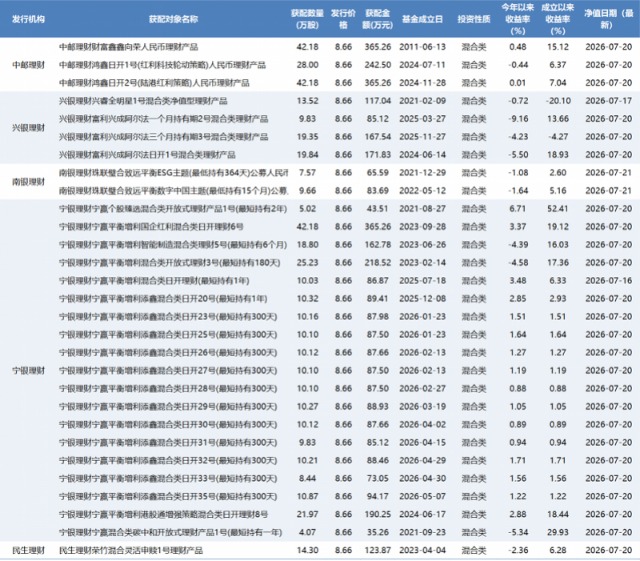The image size is (640, 561).
Task: Select the 2011-06-13 establishment date cell
Action: [422, 47]
